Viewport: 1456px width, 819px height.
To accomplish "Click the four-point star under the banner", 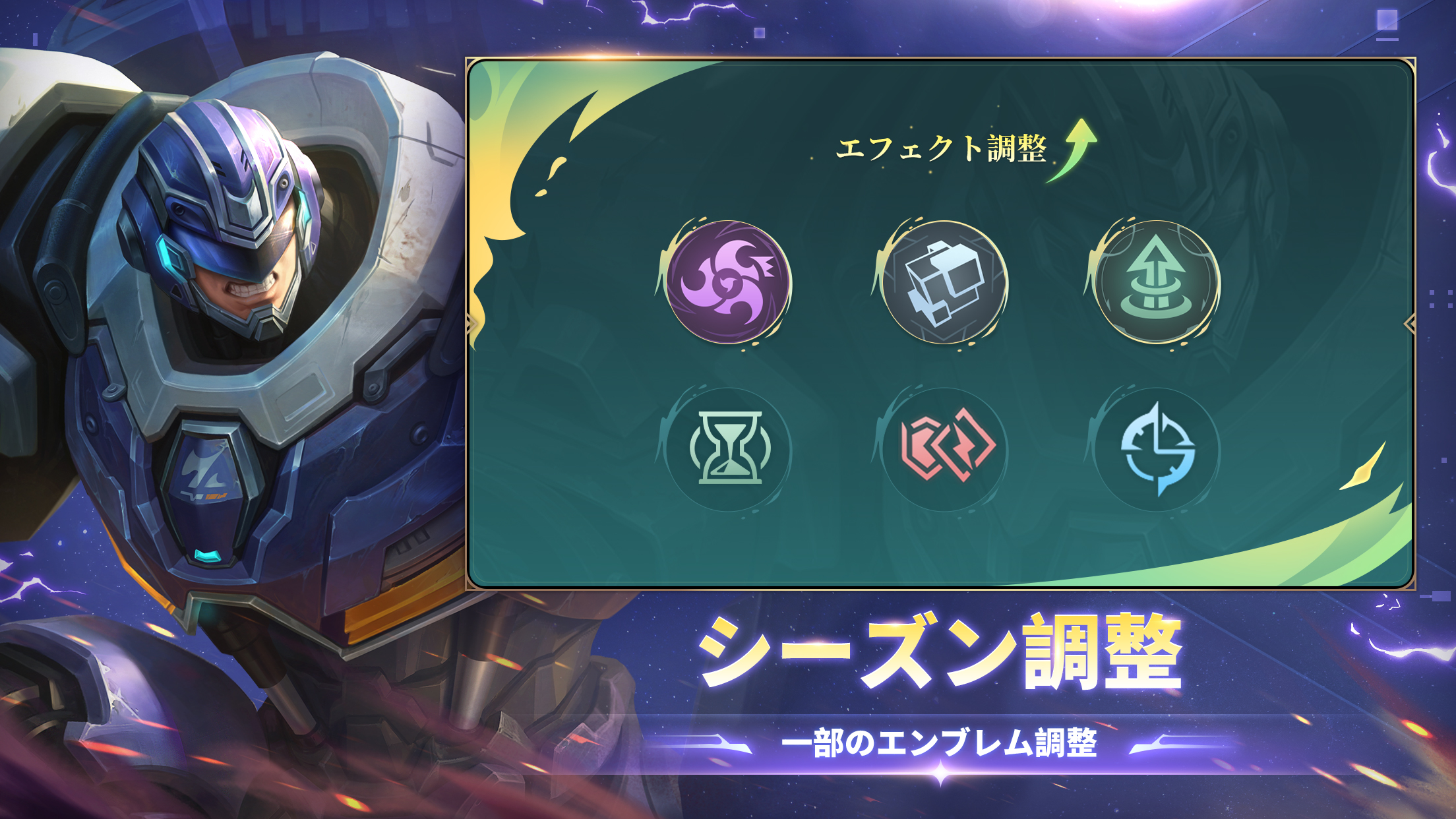I will click(940, 773).
